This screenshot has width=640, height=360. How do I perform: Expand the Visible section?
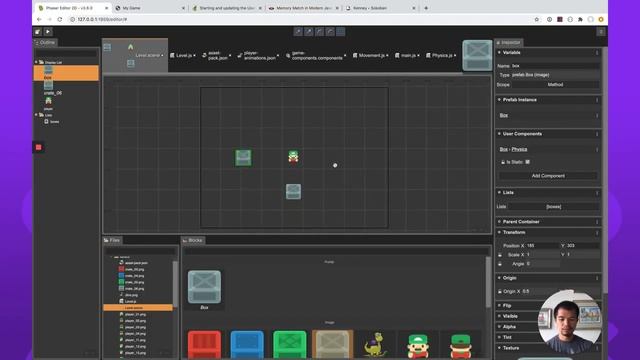click(x=499, y=316)
